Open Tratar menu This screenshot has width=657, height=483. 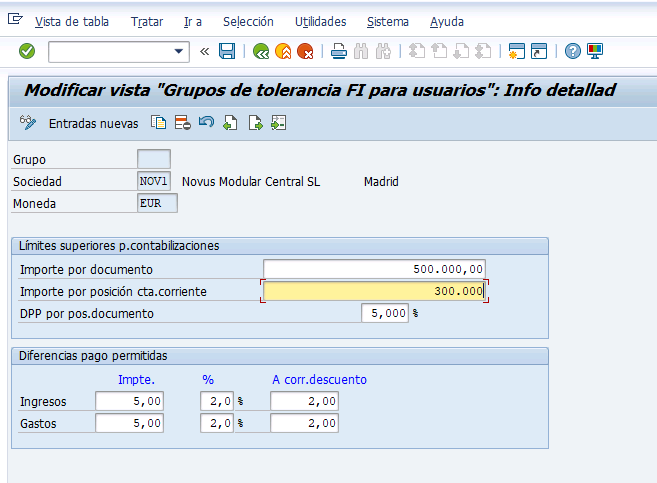(x=147, y=22)
